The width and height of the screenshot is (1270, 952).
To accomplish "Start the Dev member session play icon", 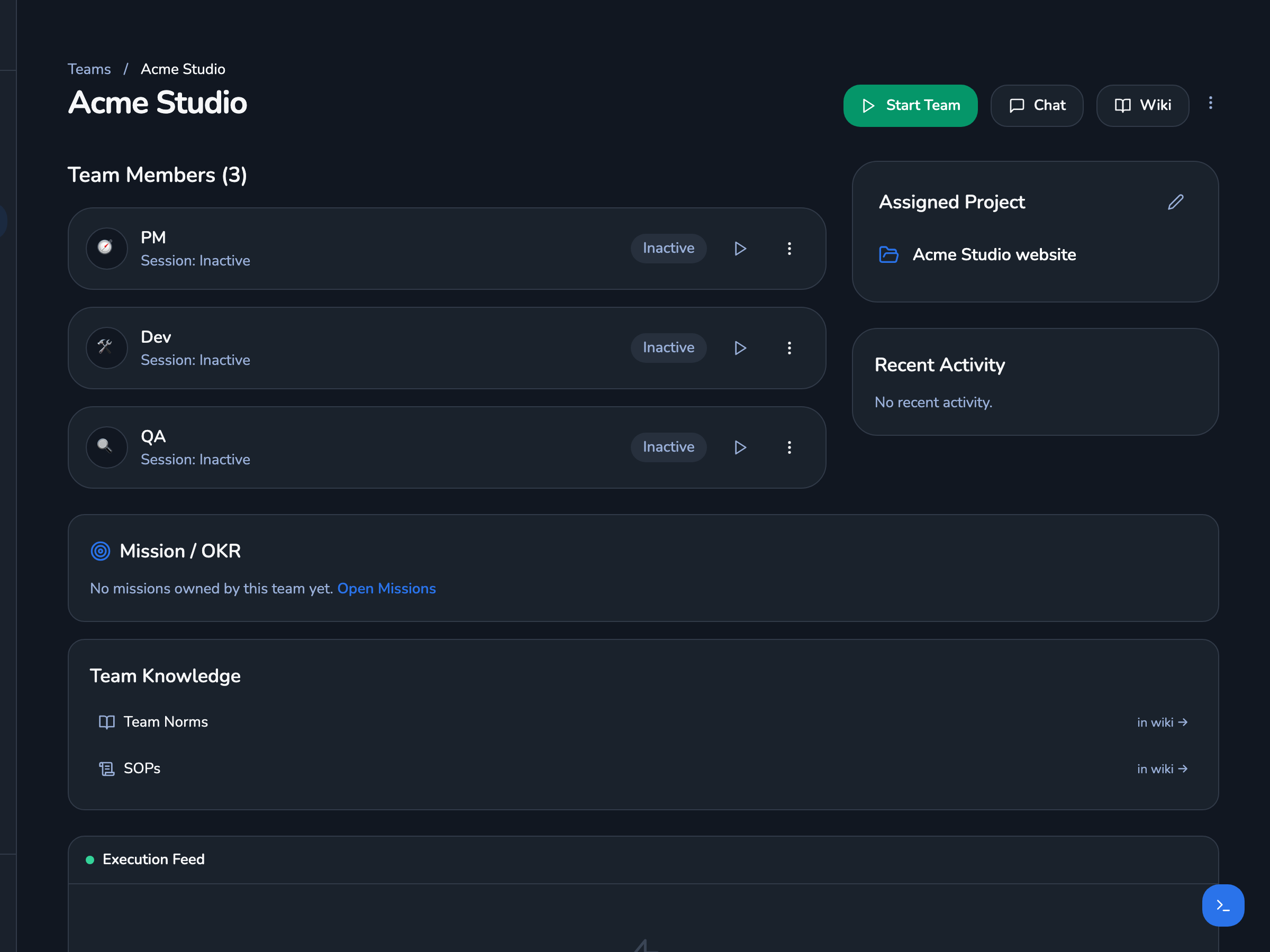I will tap(740, 348).
